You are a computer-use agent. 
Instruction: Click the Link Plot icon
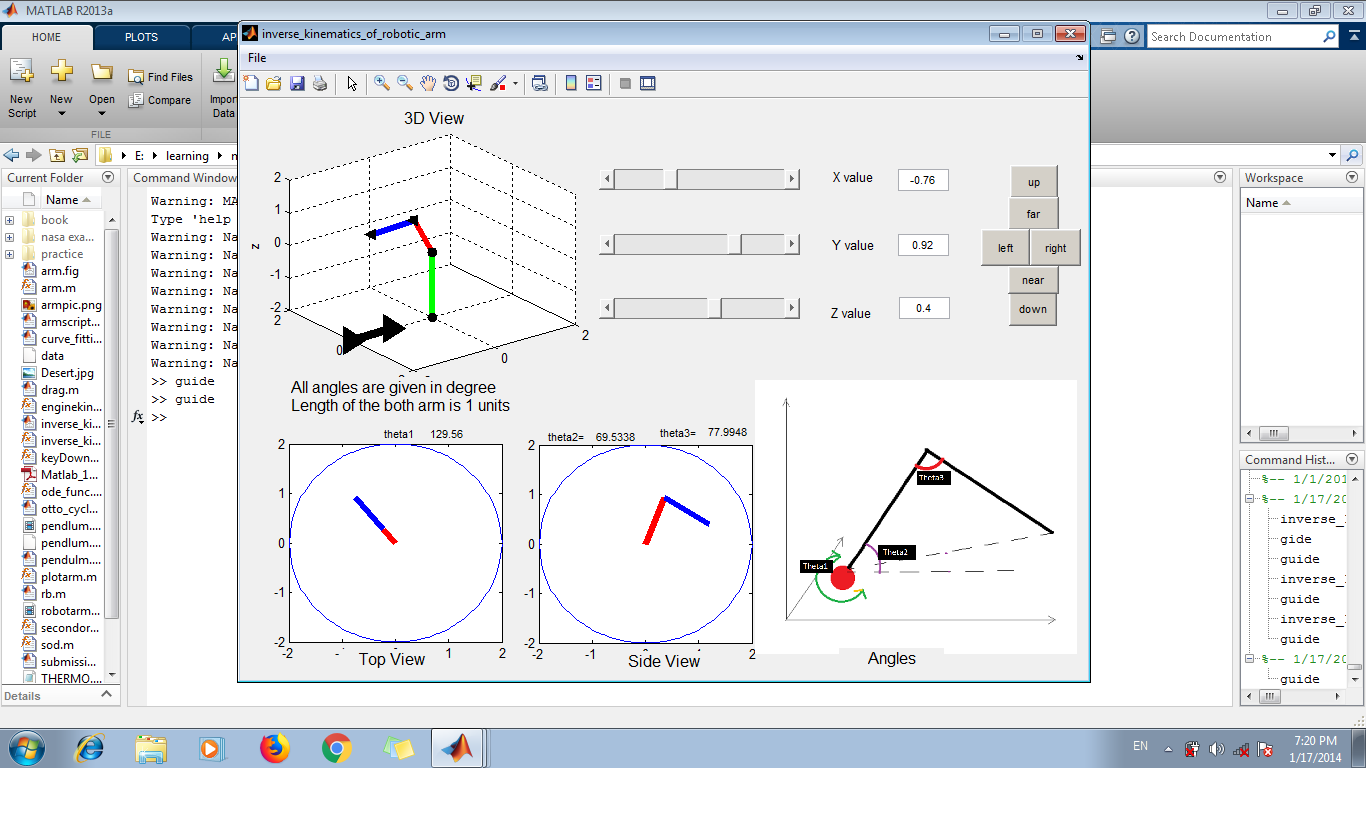(x=539, y=83)
